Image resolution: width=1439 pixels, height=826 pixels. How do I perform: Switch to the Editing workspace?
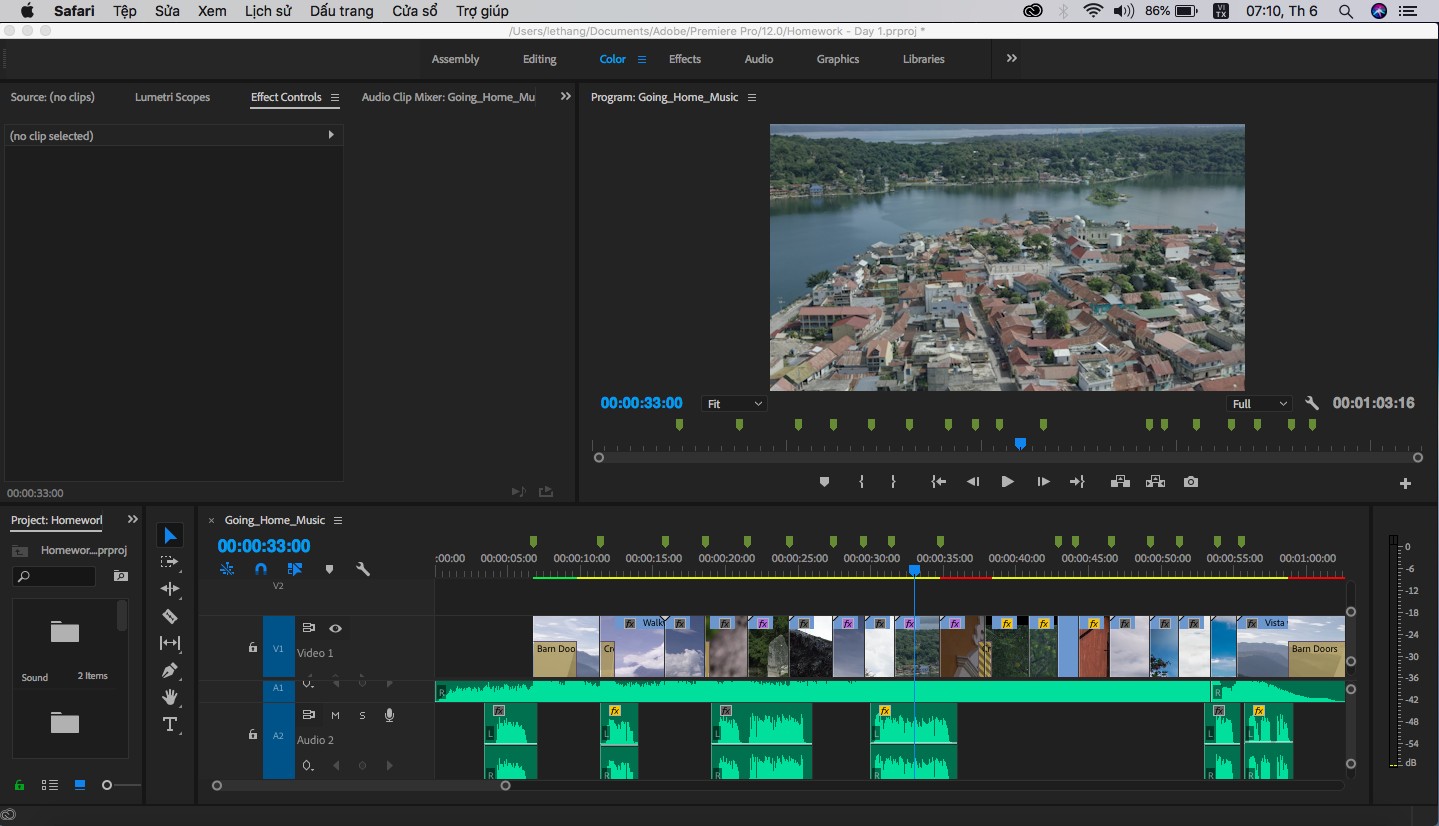pyautogui.click(x=539, y=59)
